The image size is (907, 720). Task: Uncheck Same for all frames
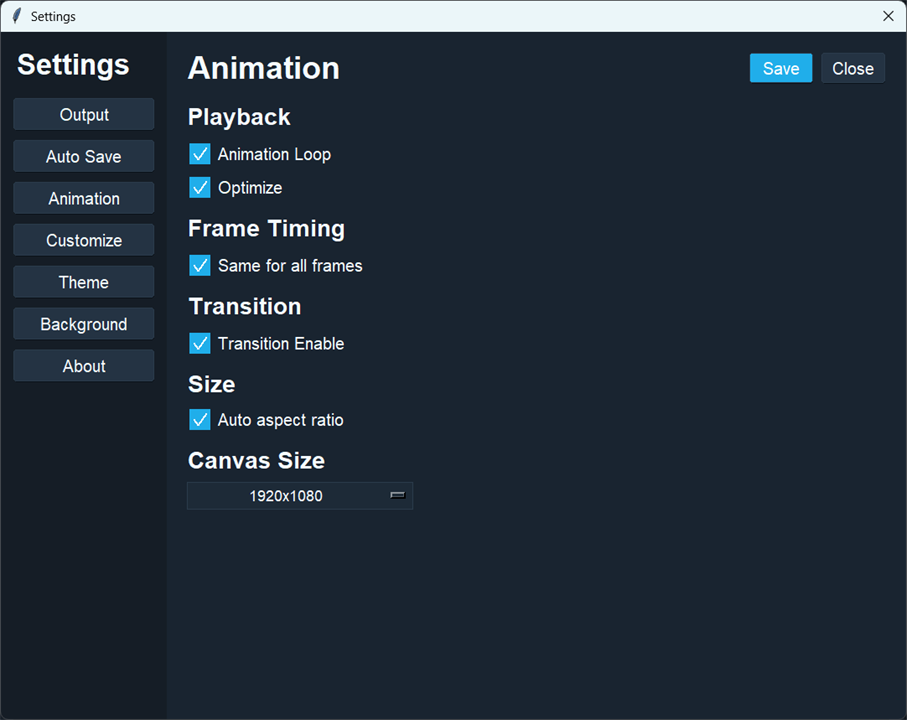coord(200,265)
